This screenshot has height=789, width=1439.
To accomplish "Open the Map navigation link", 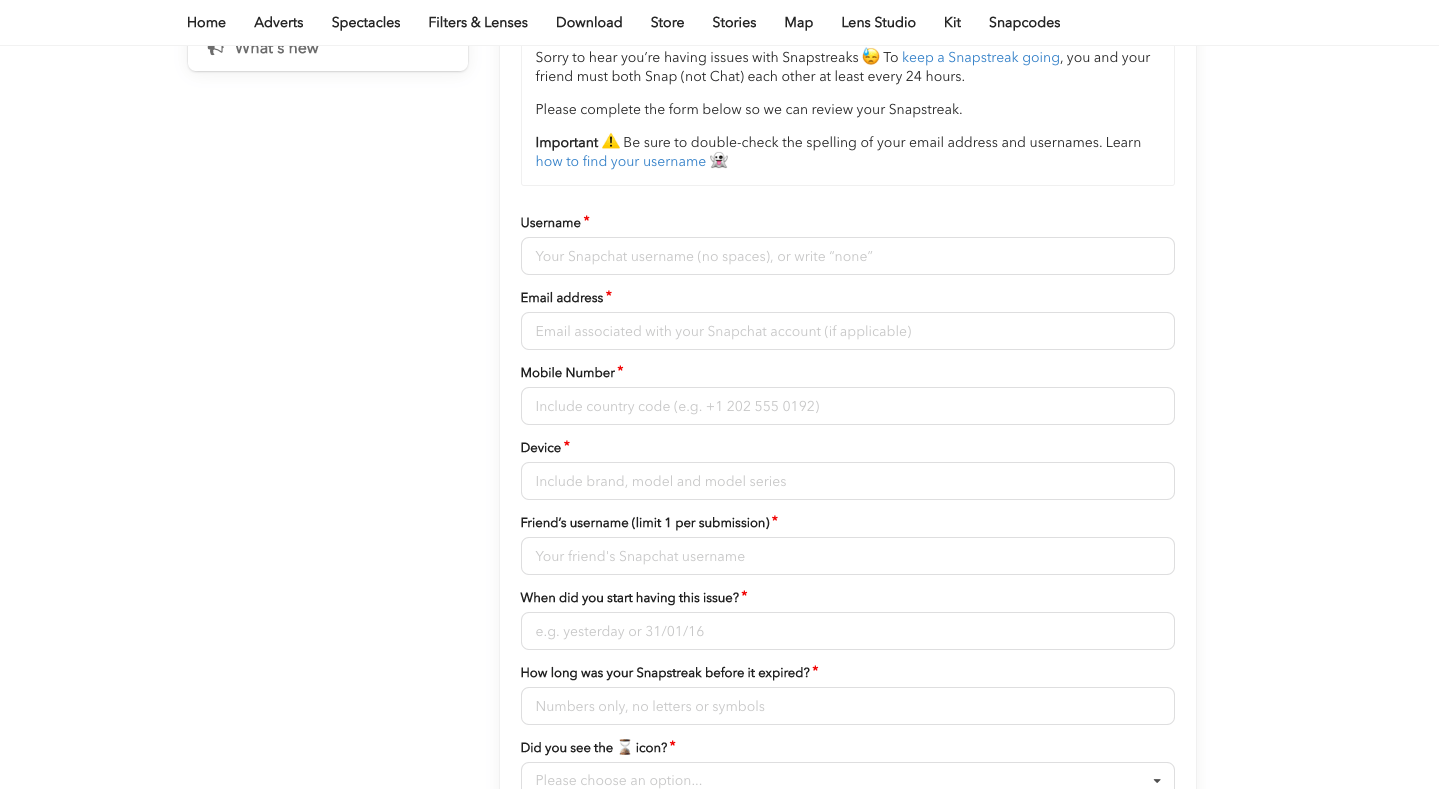I will click(798, 22).
